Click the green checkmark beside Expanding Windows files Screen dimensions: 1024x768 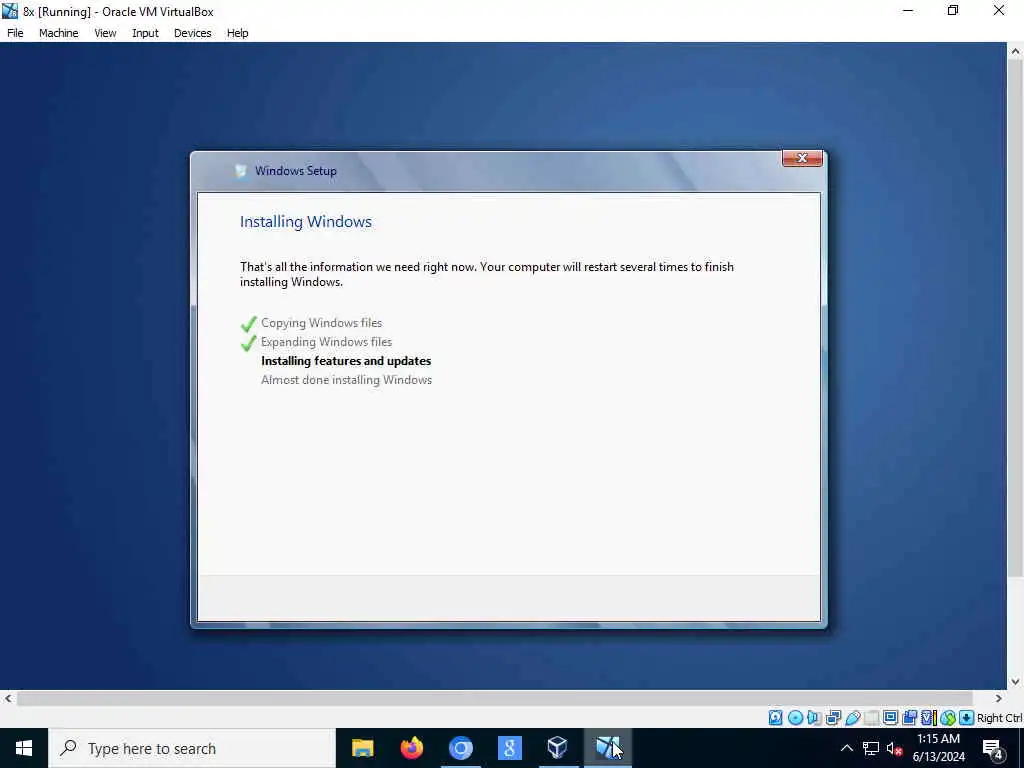(x=248, y=343)
